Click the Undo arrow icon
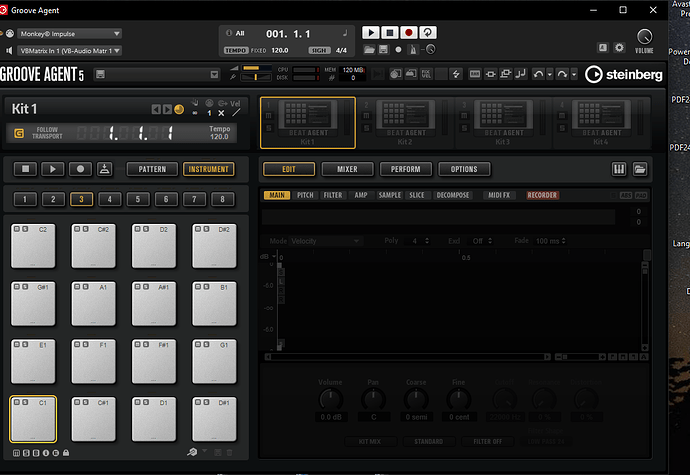 tap(538, 74)
